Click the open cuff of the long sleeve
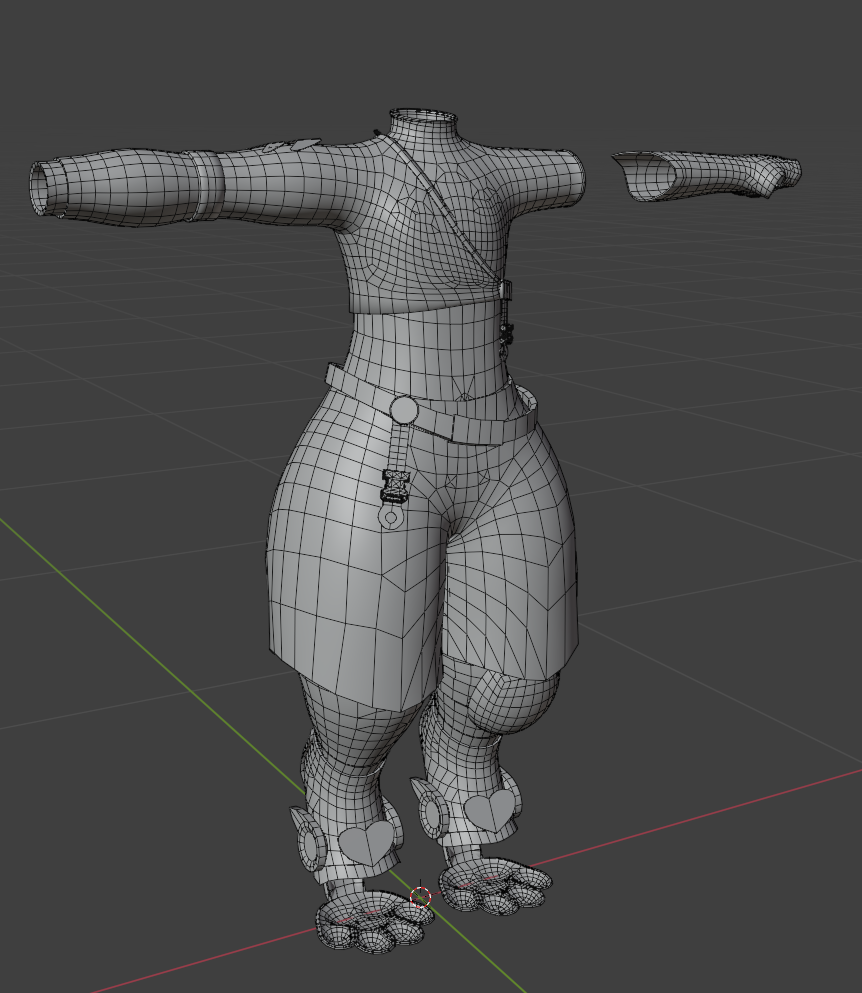The width and height of the screenshot is (862, 993). (x=42, y=188)
